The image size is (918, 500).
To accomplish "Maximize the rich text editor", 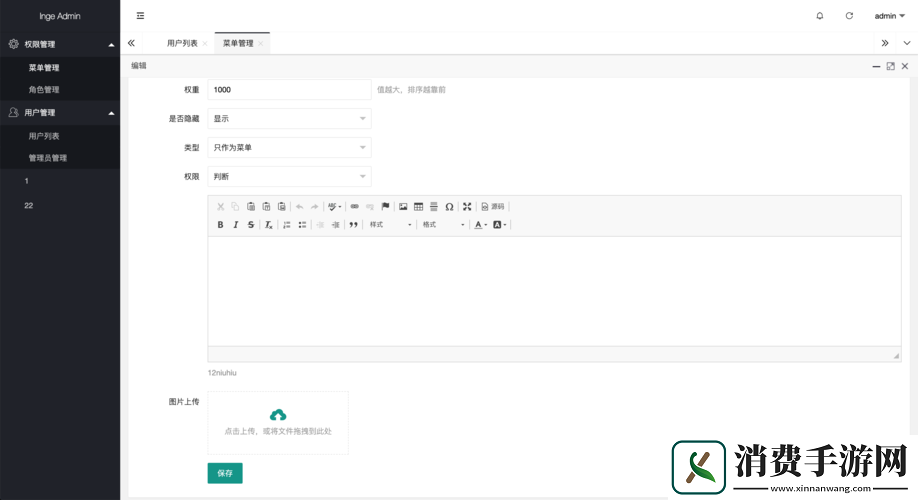I will [x=467, y=207].
